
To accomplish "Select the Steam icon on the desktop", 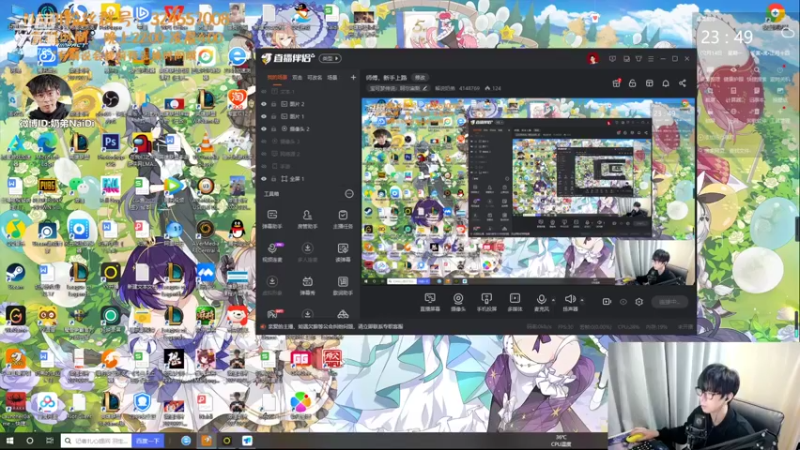I will point(15,273).
